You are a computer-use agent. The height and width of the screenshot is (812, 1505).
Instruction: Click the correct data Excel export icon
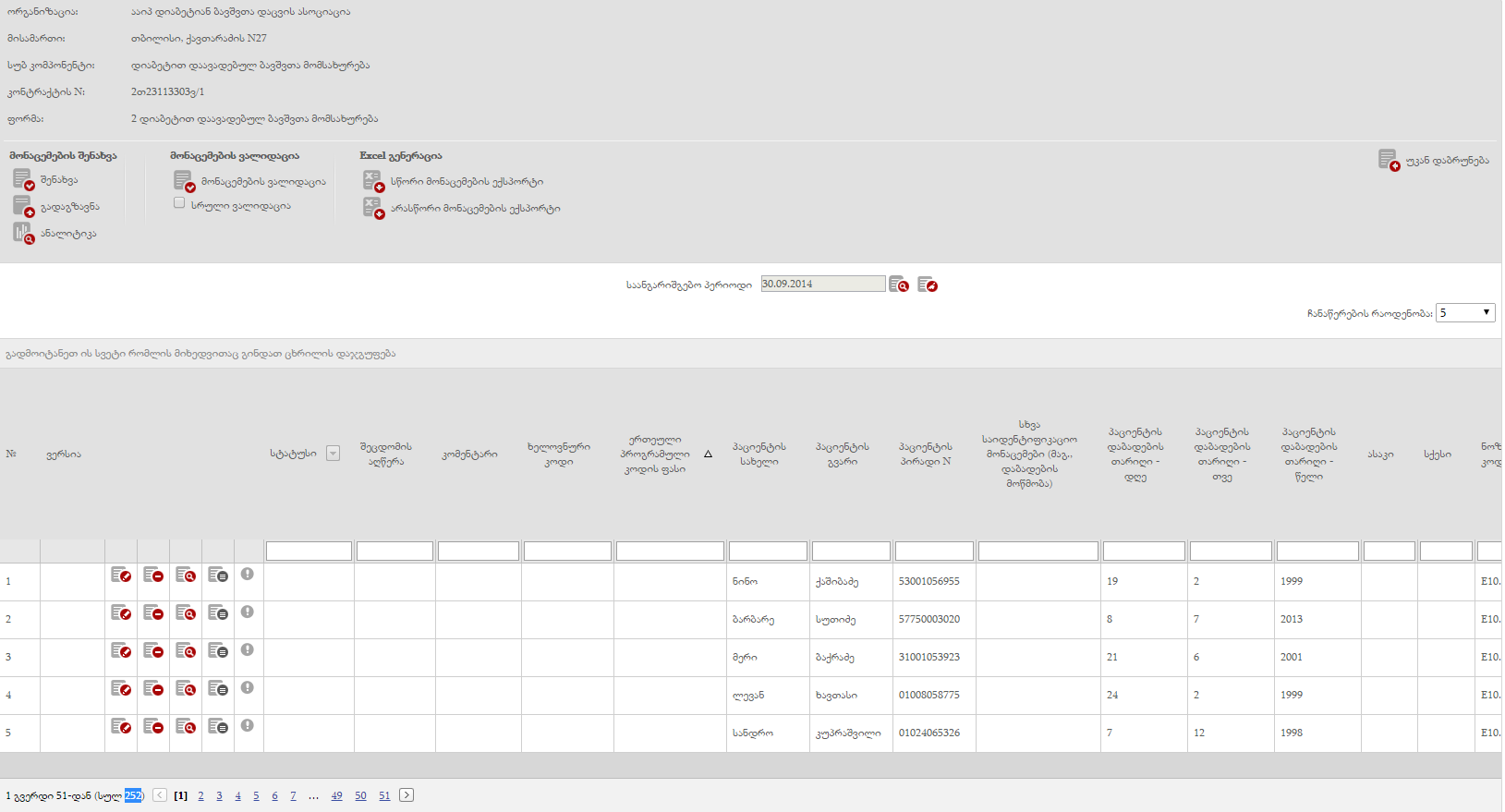click(373, 181)
